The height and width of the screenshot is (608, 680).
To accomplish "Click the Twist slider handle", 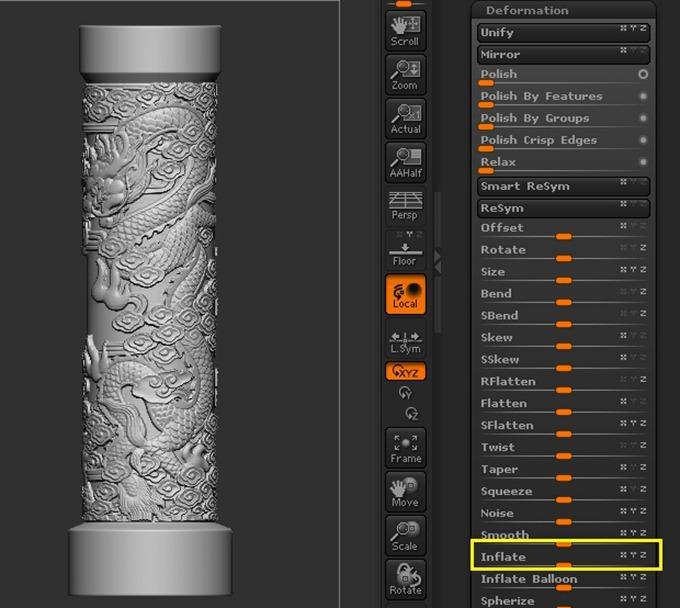I will point(564,456).
